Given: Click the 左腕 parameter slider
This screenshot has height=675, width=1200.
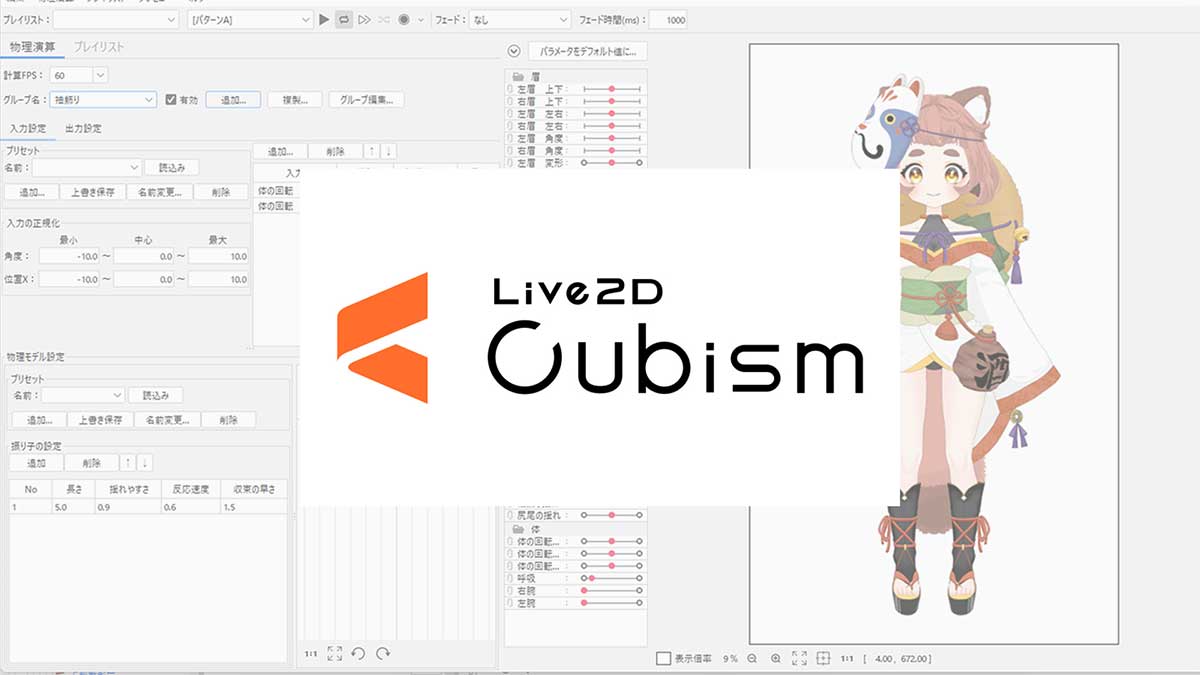Looking at the screenshot, I should (x=611, y=603).
